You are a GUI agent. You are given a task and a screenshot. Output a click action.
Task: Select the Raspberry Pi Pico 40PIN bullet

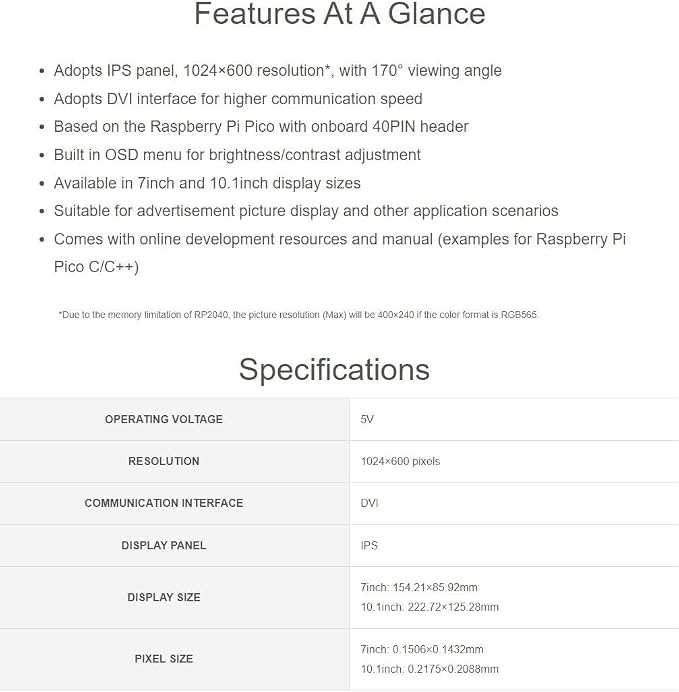261,127
